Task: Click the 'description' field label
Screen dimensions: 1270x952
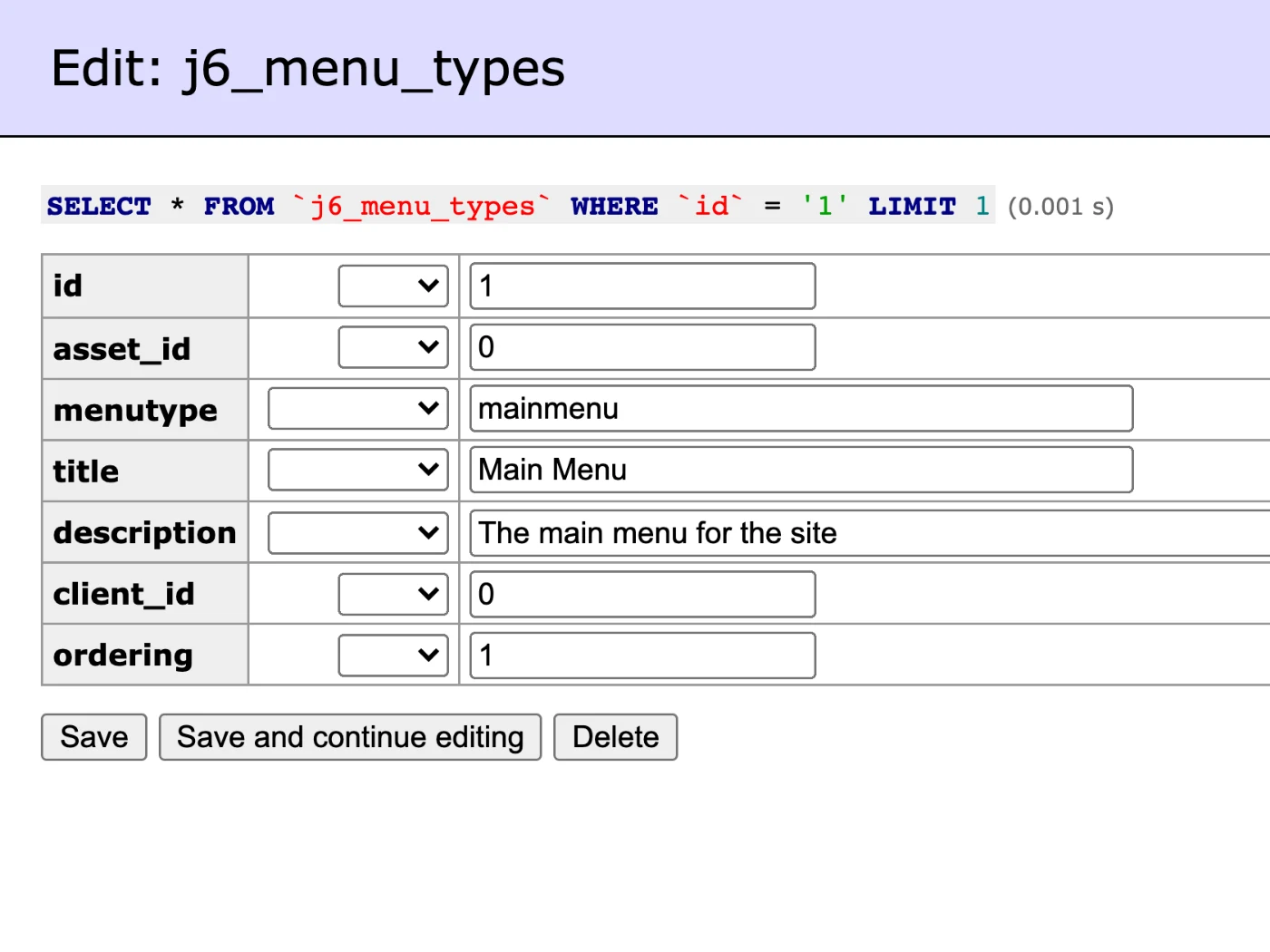Action: point(145,533)
